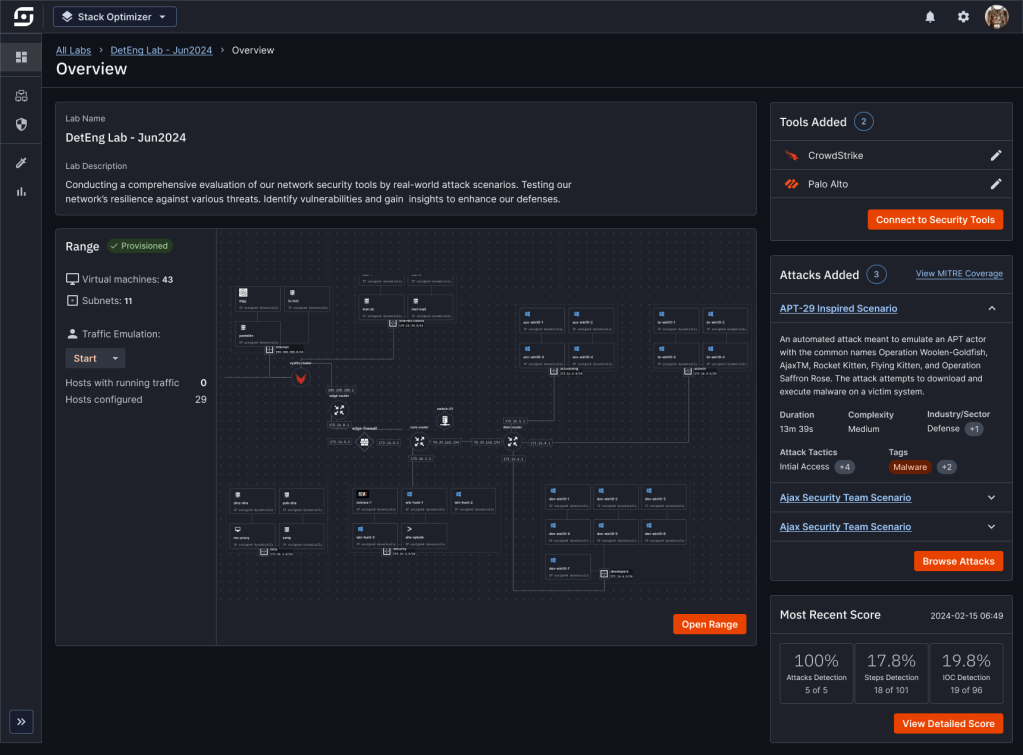The width and height of the screenshot is (1023, 755).
Task: Edit the CrowdStrike tool with the pencil icon
Action: pyautogui.click(x=995, y=156)
